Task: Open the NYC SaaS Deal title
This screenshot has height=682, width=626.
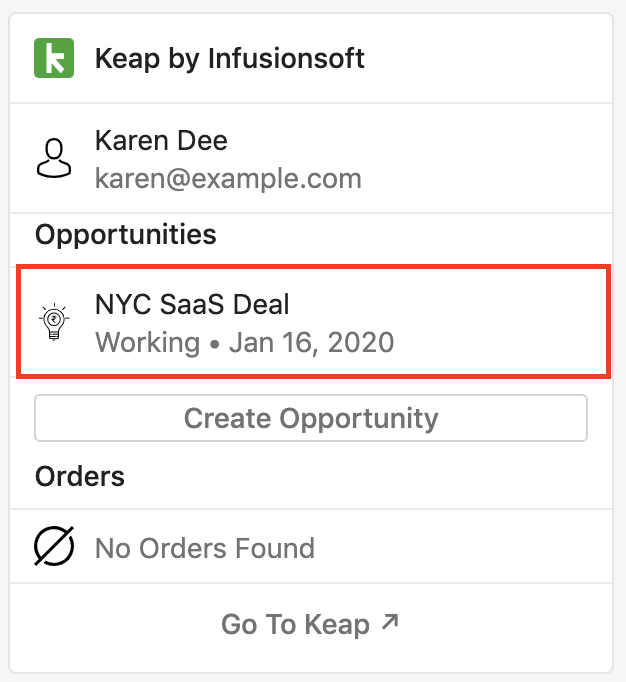Action: (x=192, y=304)
